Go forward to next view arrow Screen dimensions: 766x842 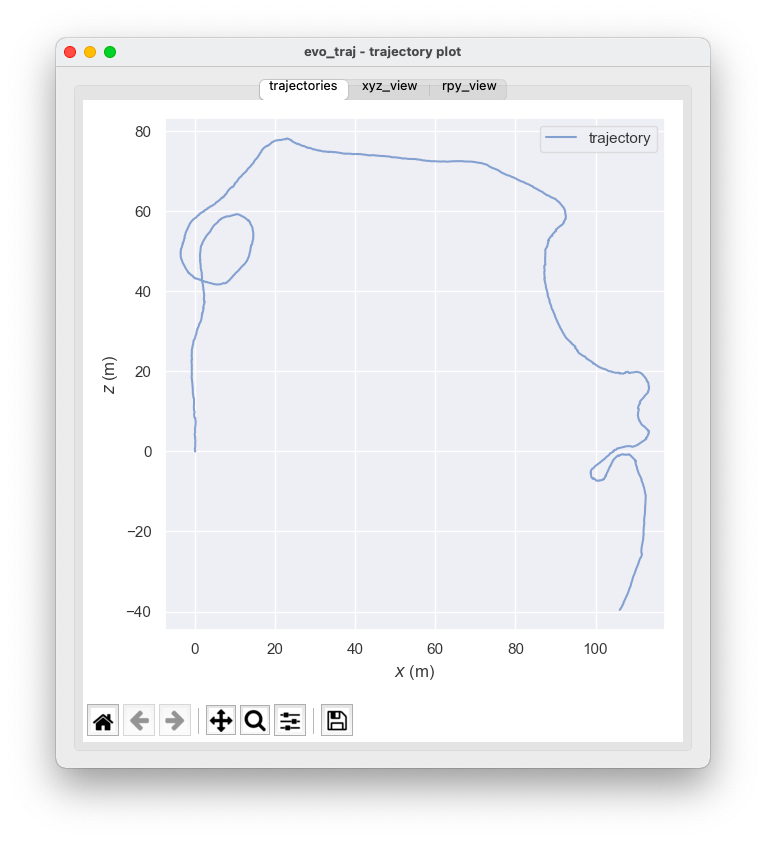[175, 720]
